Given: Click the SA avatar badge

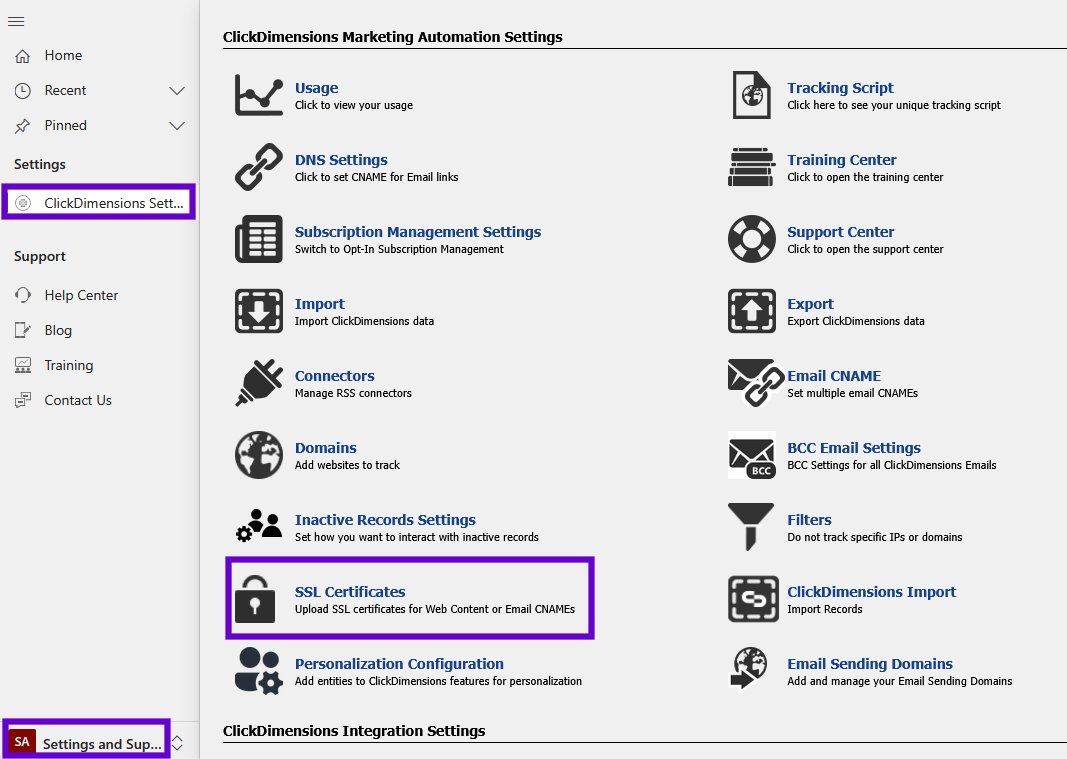Looking at the screenshot, I should tap(22, 741).
